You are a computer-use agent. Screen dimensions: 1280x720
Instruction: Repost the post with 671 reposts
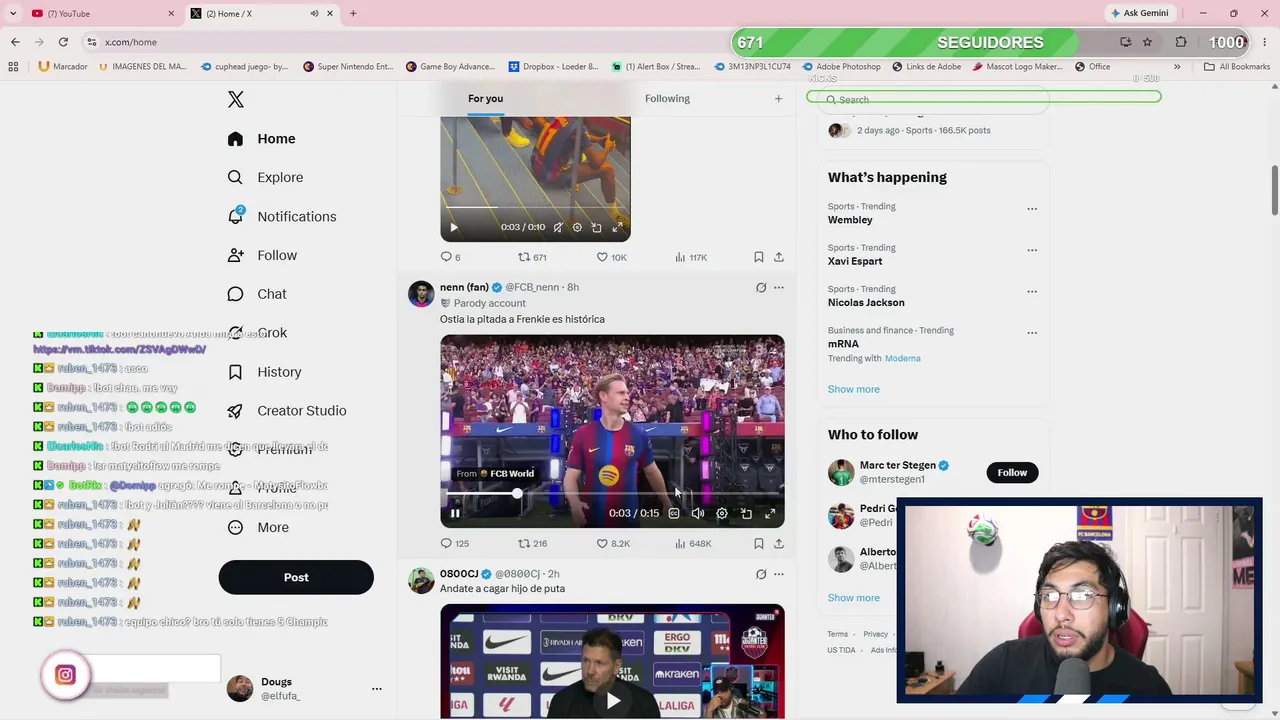[532, 257]
